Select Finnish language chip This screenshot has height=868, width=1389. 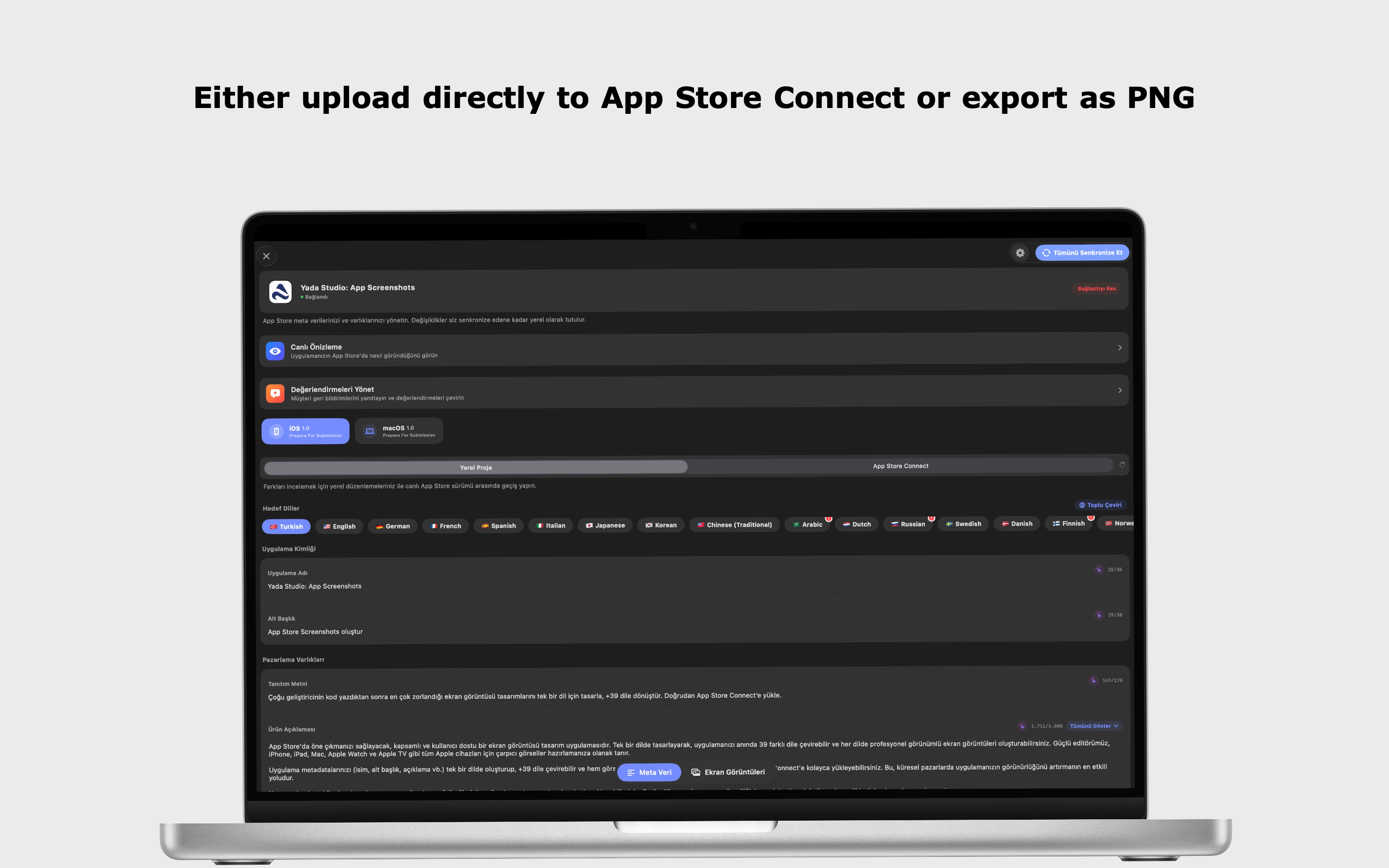click(1068, 523)
